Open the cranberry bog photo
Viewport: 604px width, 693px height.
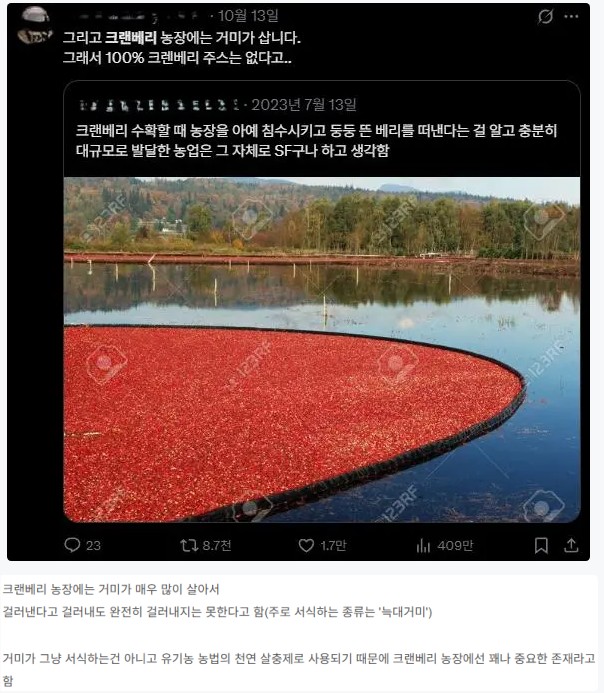tap(322, 350)
